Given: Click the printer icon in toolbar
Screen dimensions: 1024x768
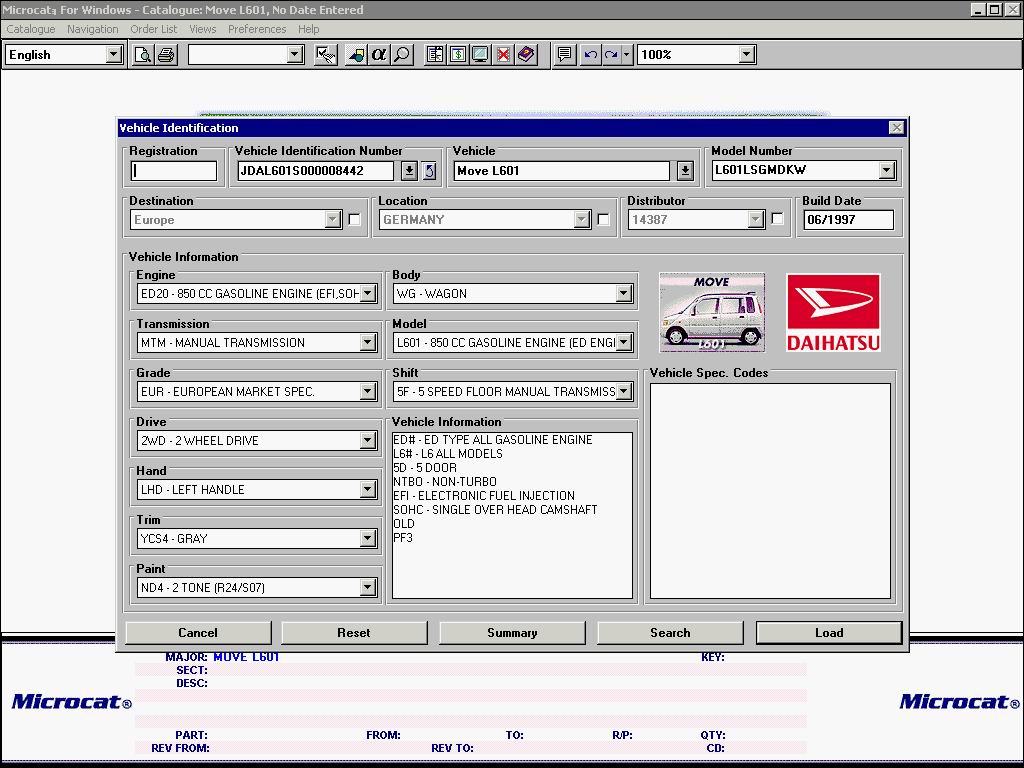Looking at the screenshot, I should [x=166, y=55].
